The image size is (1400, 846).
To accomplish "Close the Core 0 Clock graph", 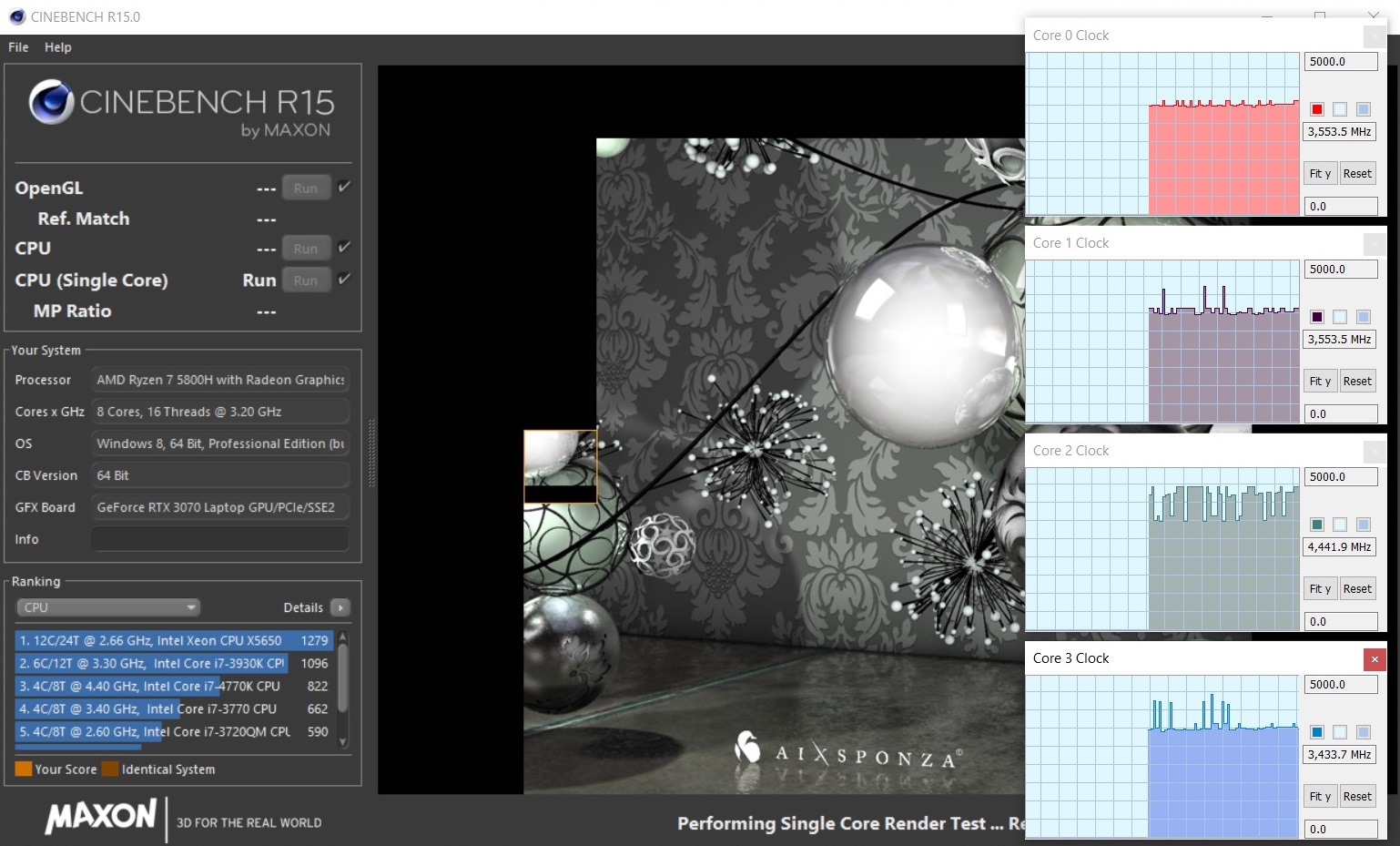I will 1375,36.
